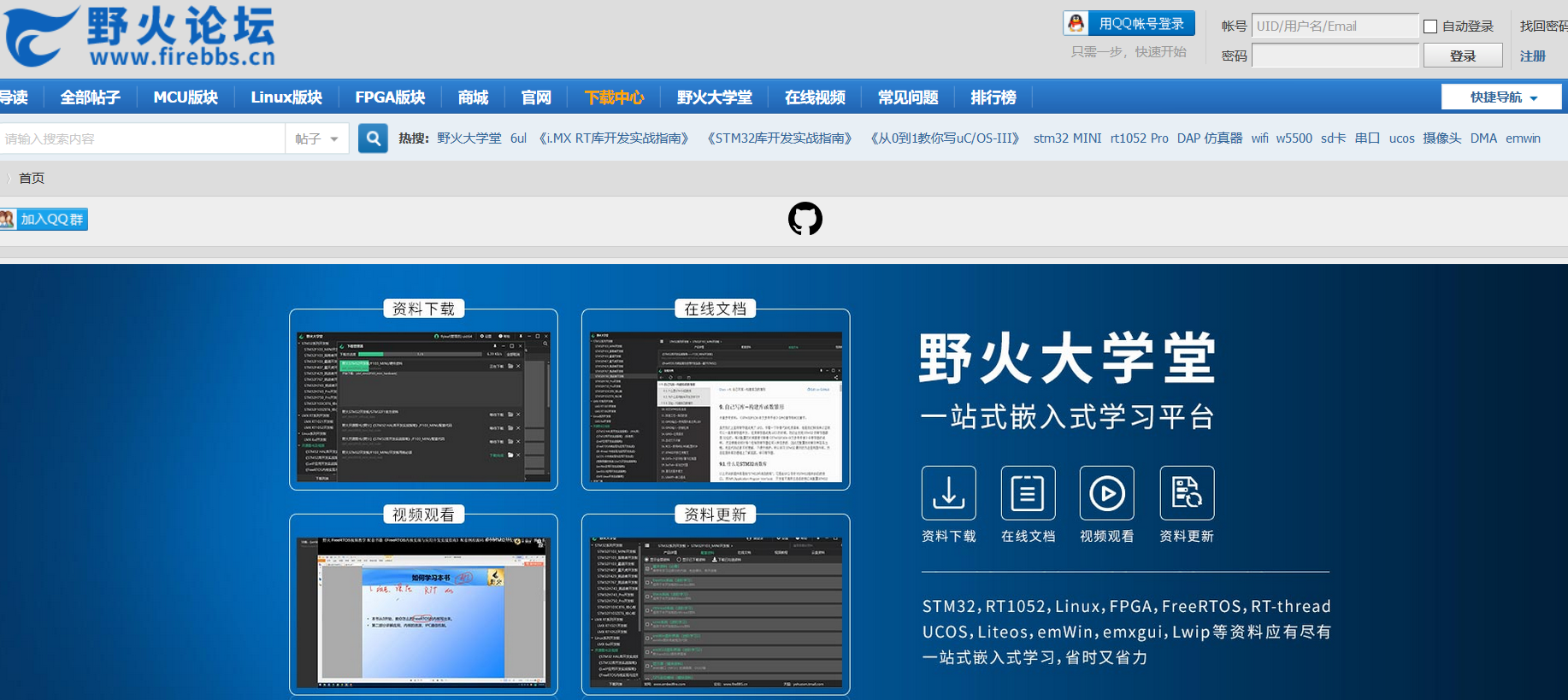
Task: Click hot search 6ul
Action: pos(518,138)
